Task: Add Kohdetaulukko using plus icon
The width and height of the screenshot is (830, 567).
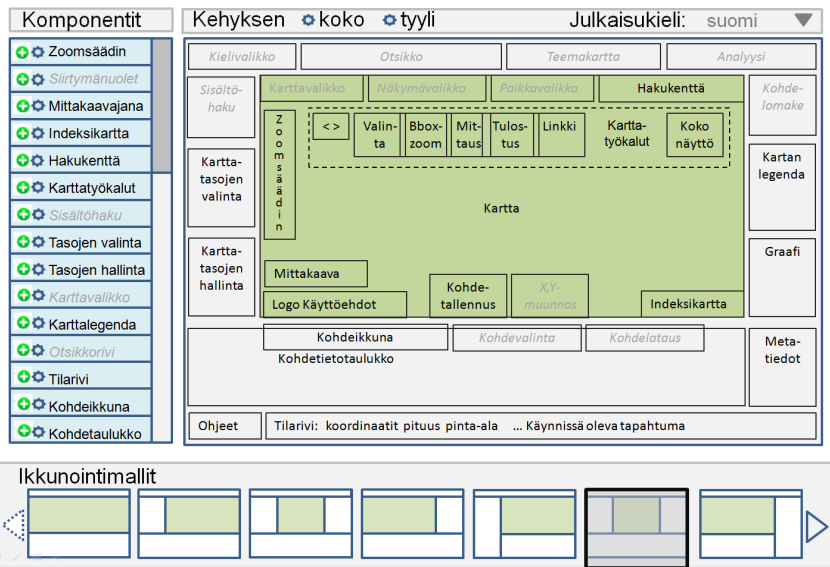Action: 22,431
